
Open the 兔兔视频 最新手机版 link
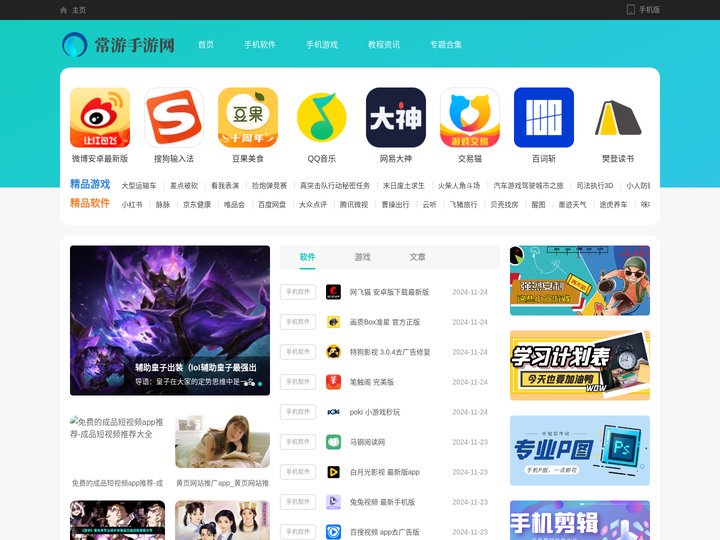coord(382,502)
